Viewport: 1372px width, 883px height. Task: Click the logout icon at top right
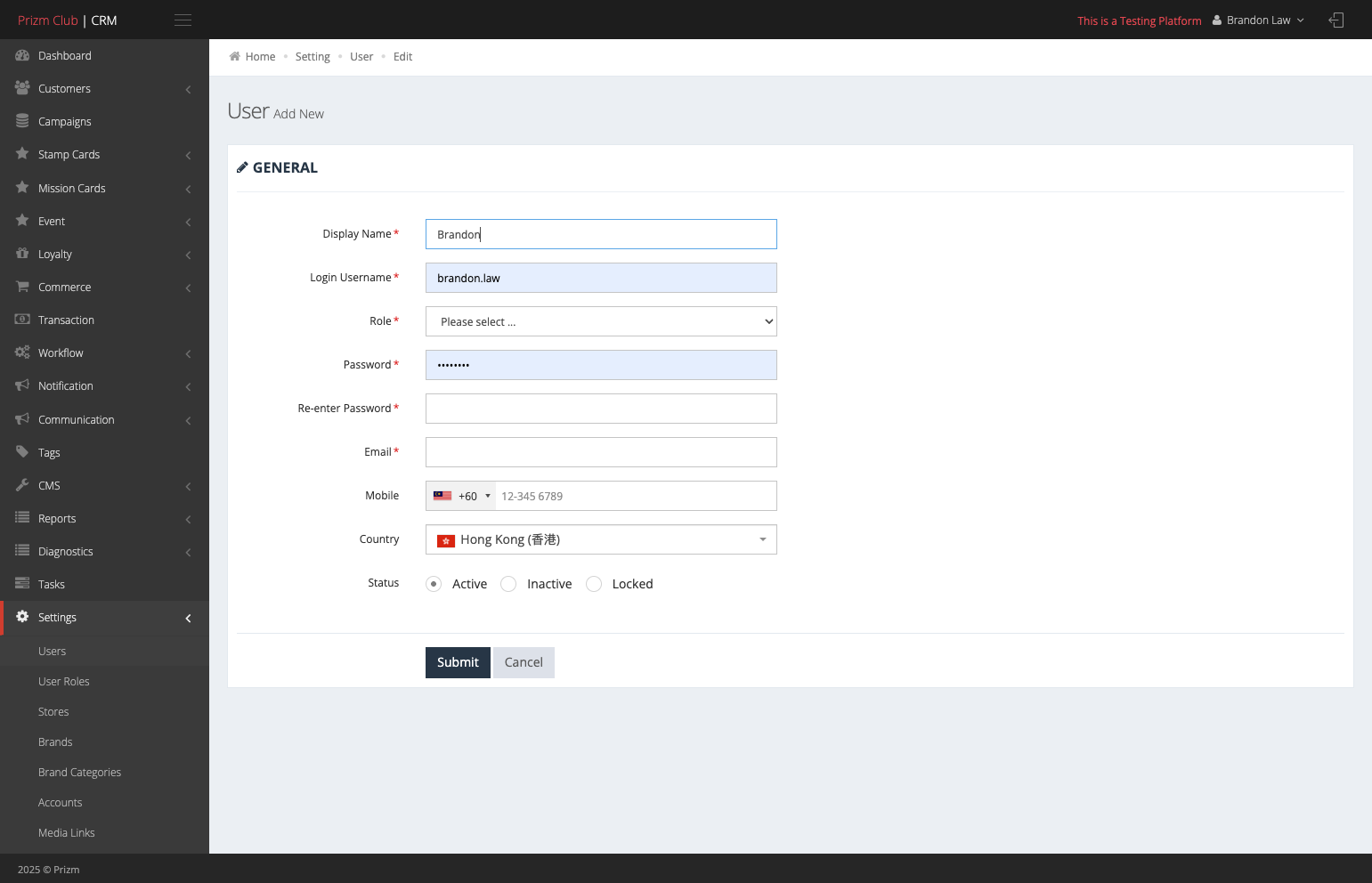click(1336, 20)
